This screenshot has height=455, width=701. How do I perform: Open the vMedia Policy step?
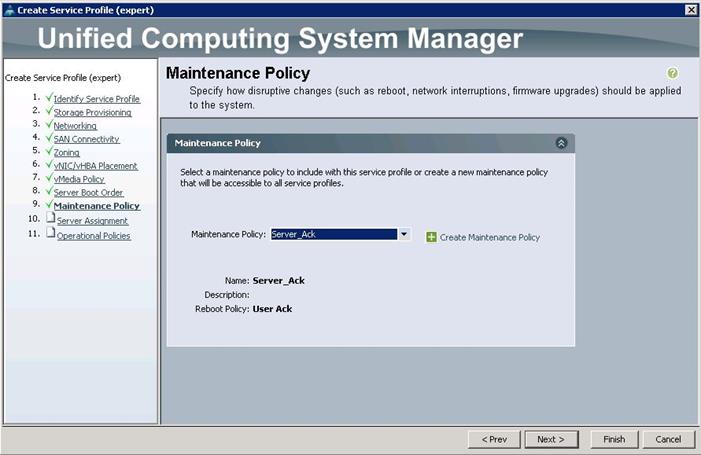pyautogui.click(x=79, y=179)
